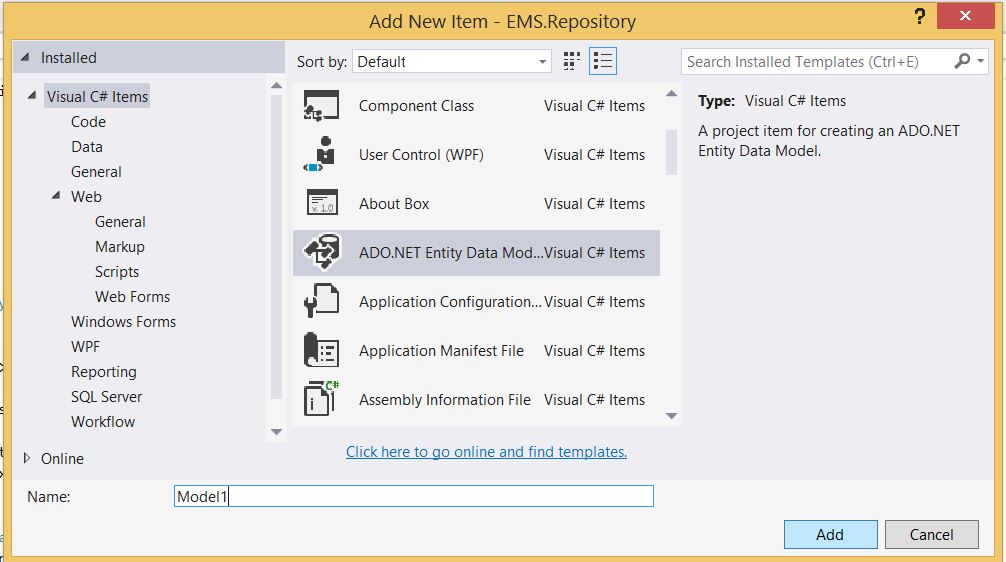Click the Add button
This screenshot has width=1006, height=562.
(830, 534)
